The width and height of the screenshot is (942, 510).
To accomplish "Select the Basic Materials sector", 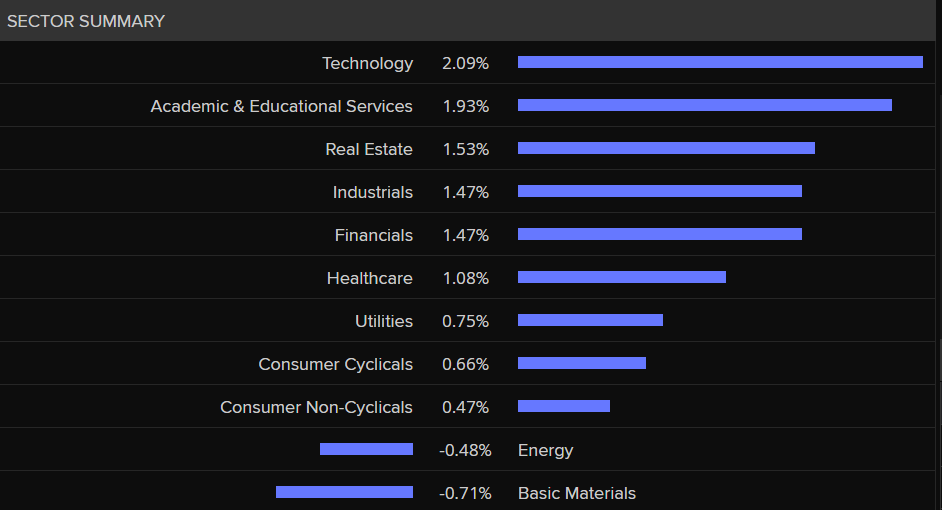I will pos(576,493).
